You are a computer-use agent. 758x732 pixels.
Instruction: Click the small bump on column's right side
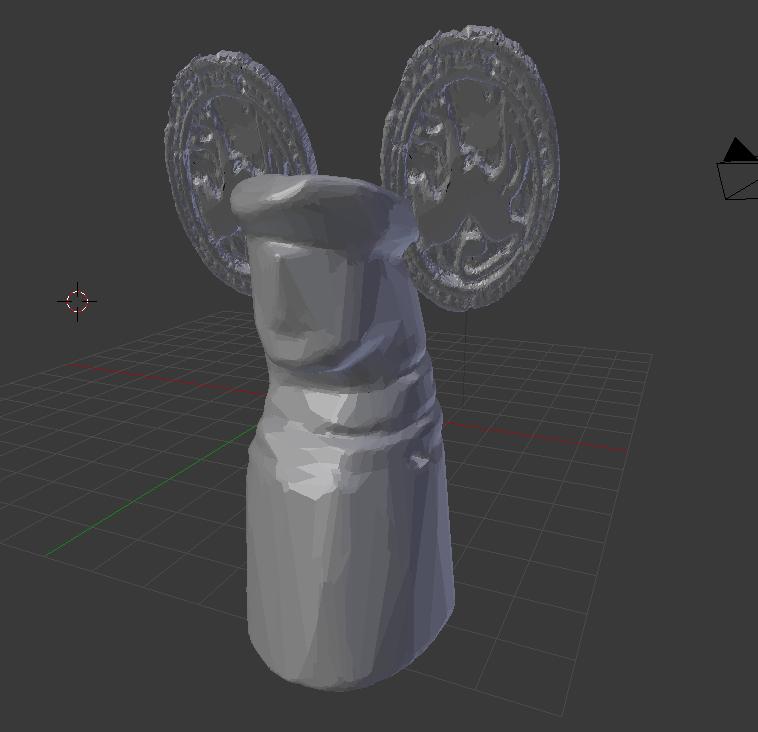(x=419, y=460)
